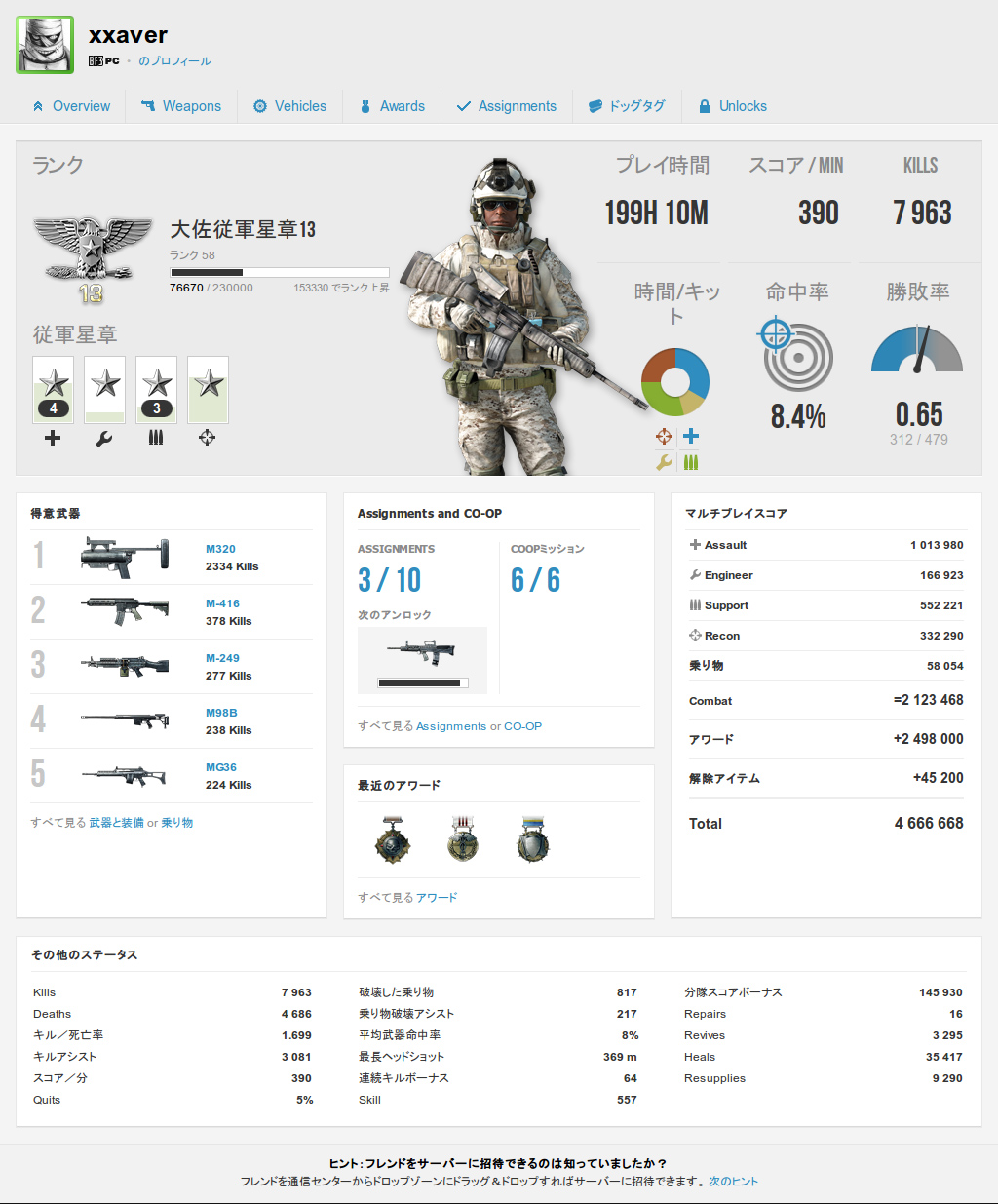998x1204 pixels.
Task: Switch to the Overview tab
Action: [x=71, y=106]
